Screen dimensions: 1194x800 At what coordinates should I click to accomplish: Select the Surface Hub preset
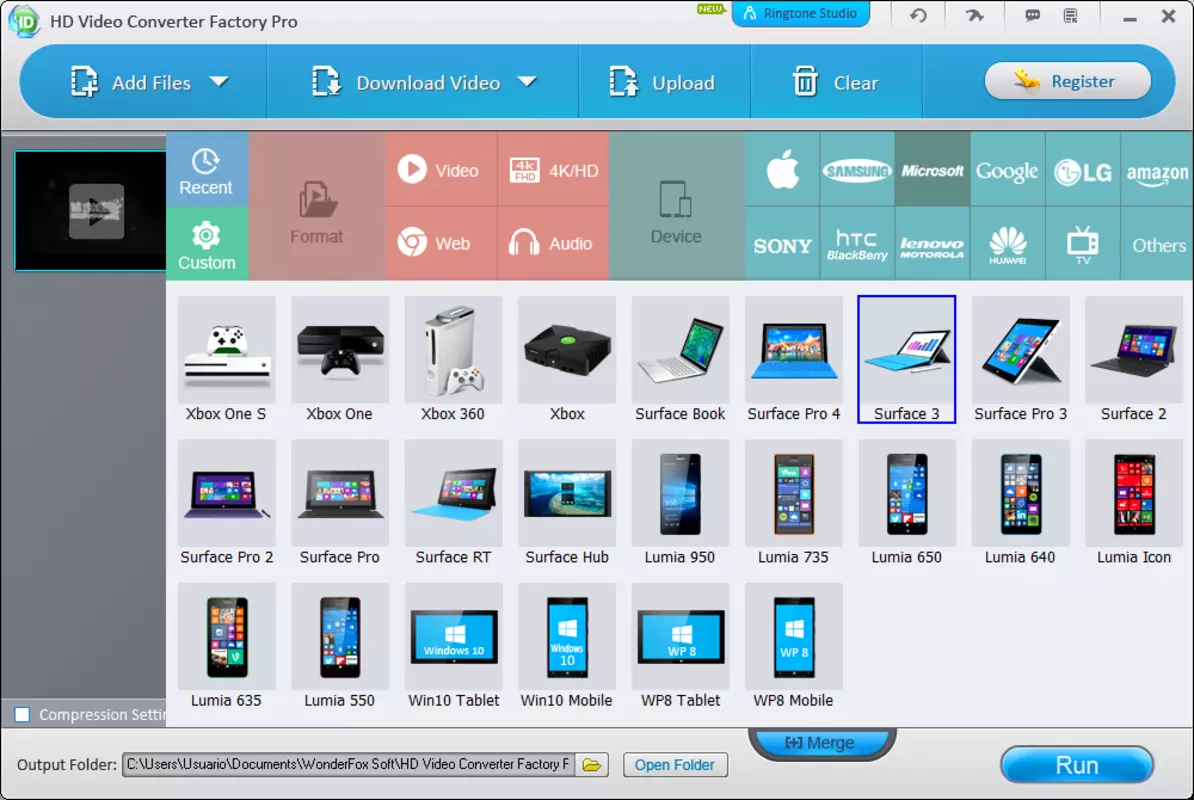567,502
